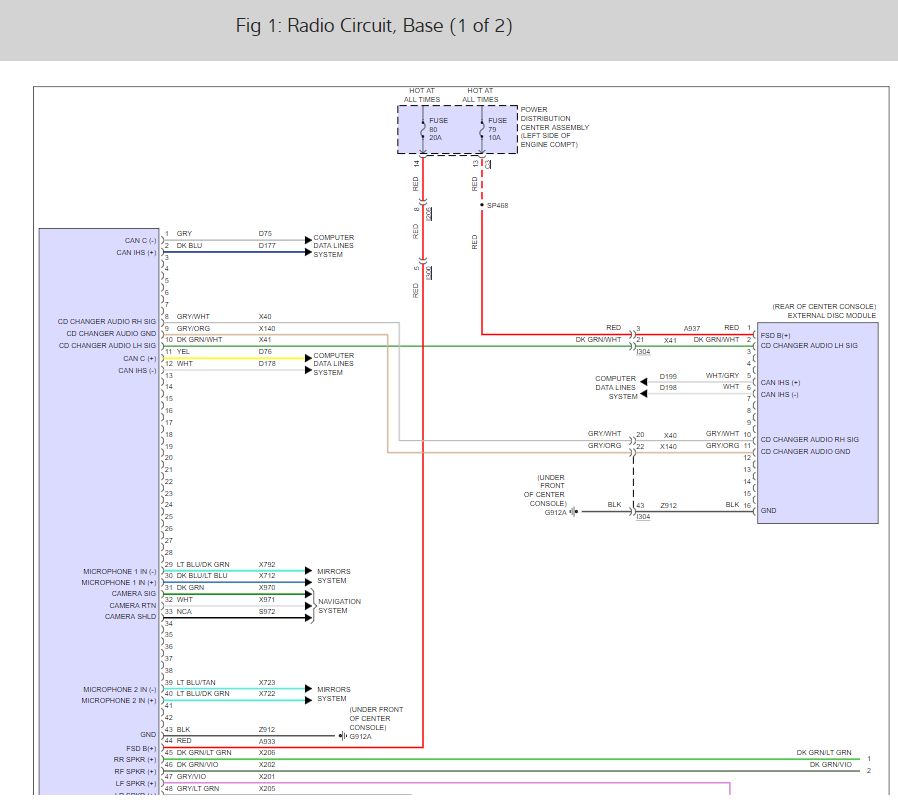
Task: Click the Fuse 79 10A symbol
Action: tap(483, 130)
